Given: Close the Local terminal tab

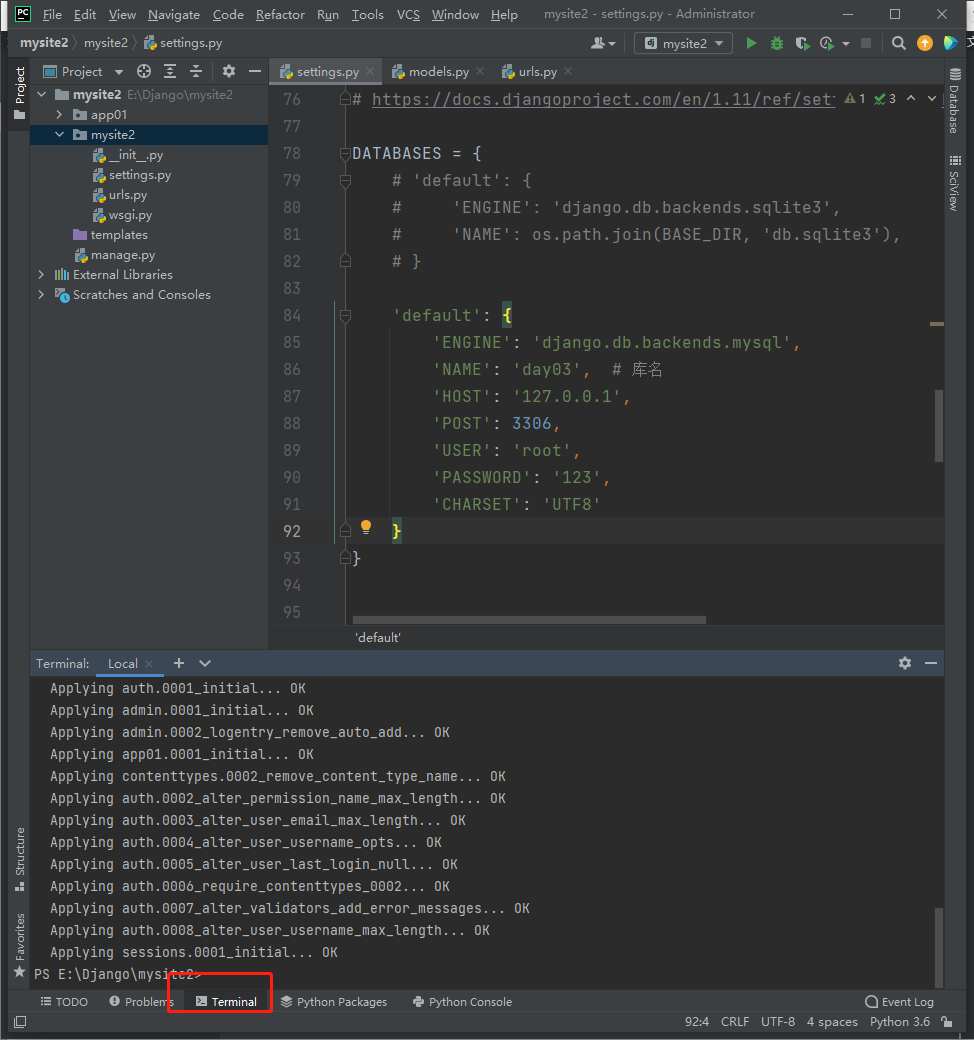Looking at the screenshot, I should click(x=149, y=663).
